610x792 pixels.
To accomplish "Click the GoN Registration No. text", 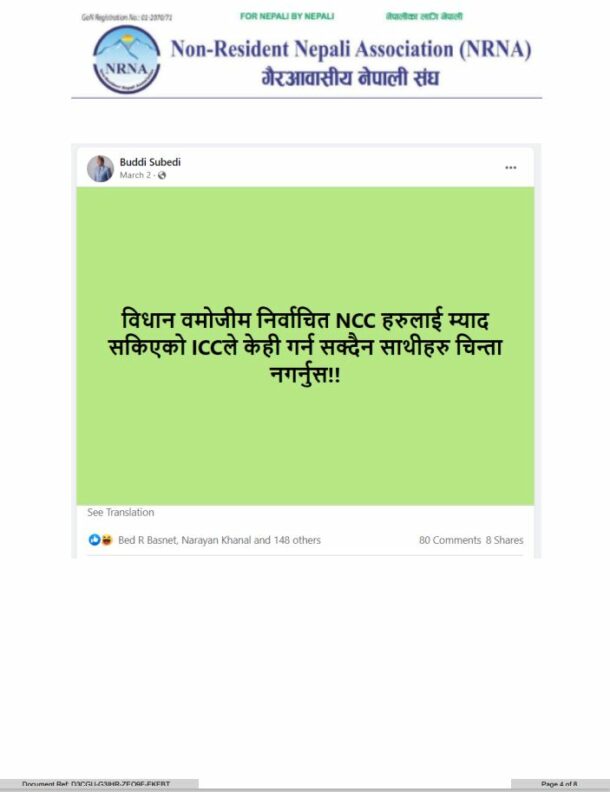I will coord(127,17).
